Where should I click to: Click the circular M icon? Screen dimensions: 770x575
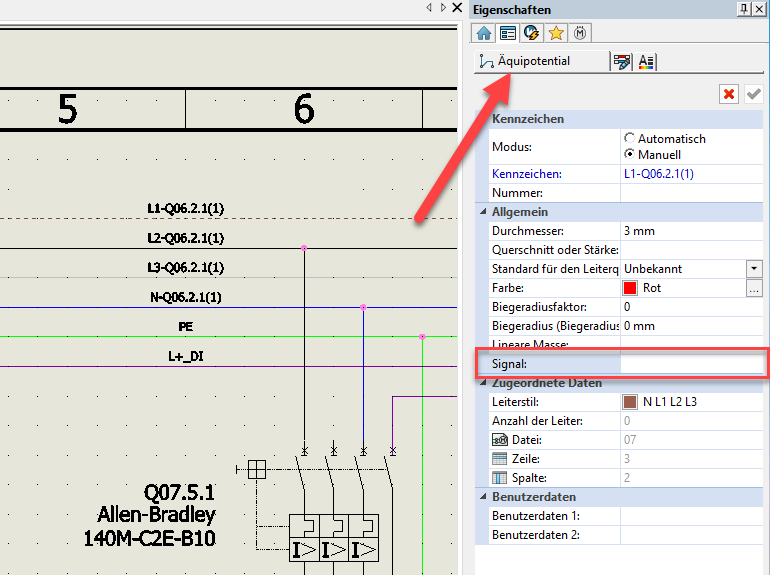580,33
